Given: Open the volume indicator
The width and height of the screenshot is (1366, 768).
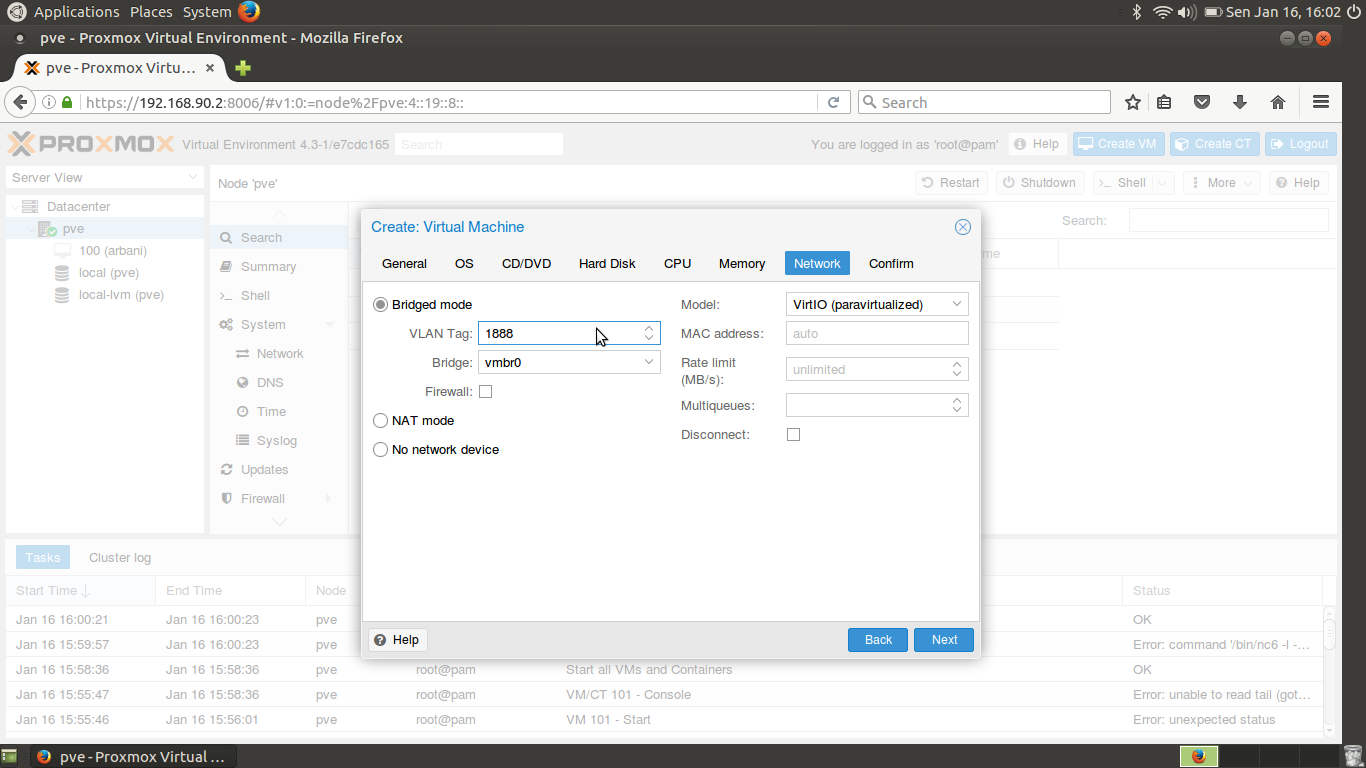Looking at the screenshot, I should click(x=1187, y=12).
